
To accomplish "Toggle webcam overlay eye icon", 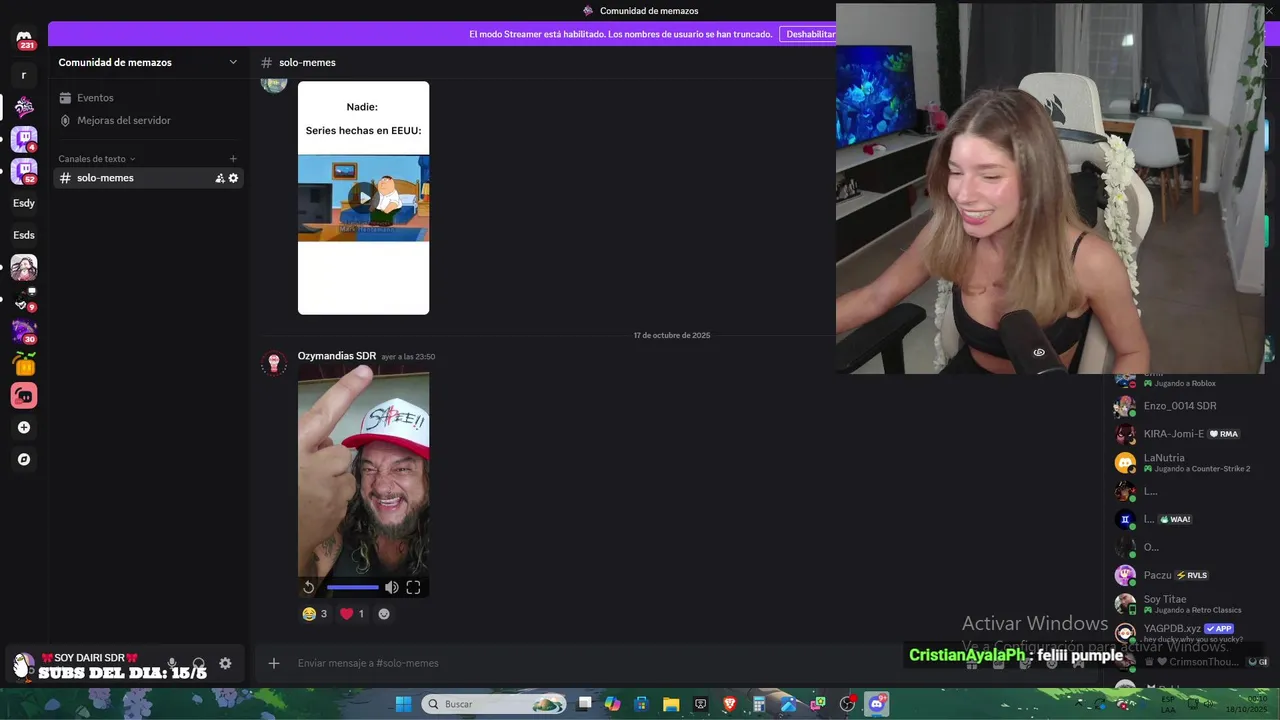I will 1039,352.
